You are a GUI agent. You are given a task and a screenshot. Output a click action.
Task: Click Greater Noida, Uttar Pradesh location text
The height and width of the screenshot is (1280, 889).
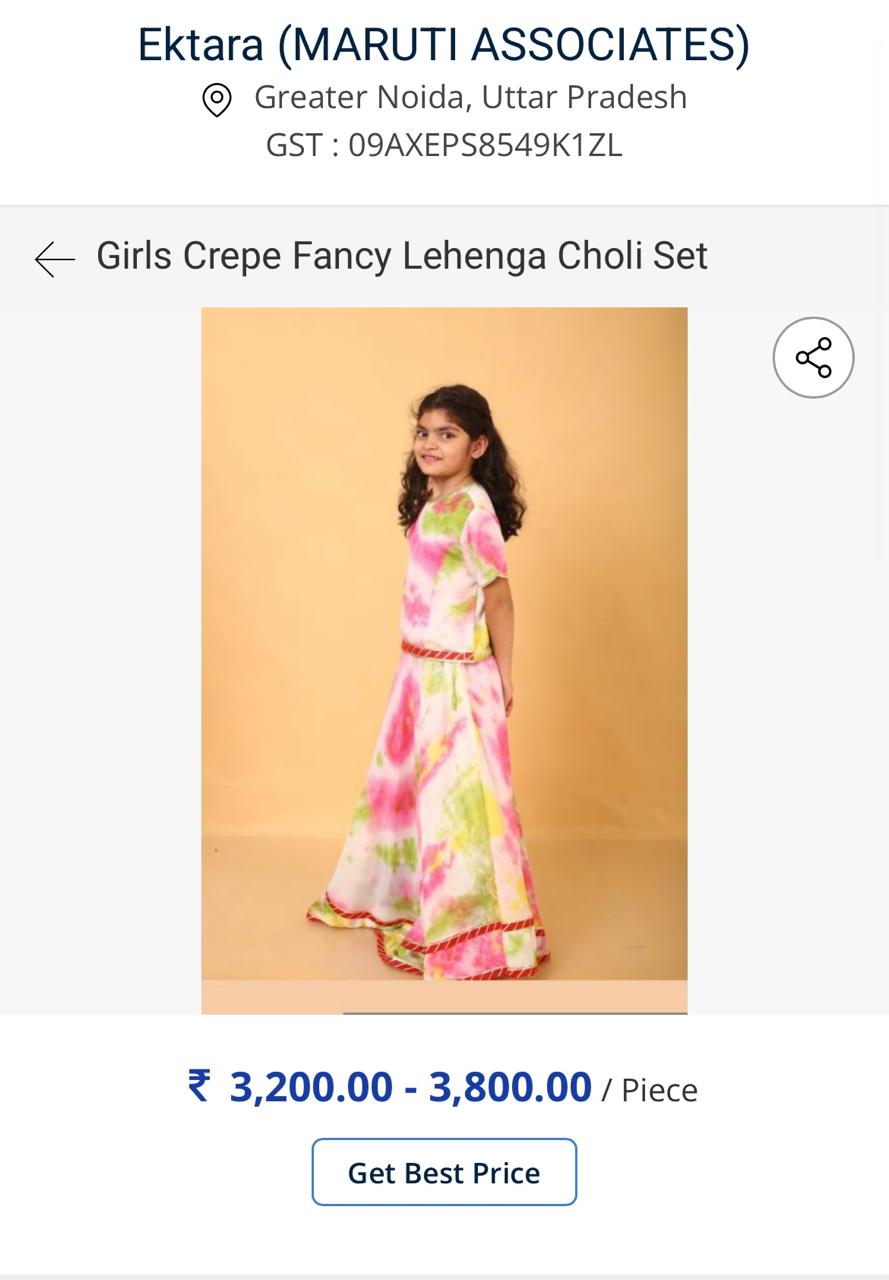click(470, 97)
